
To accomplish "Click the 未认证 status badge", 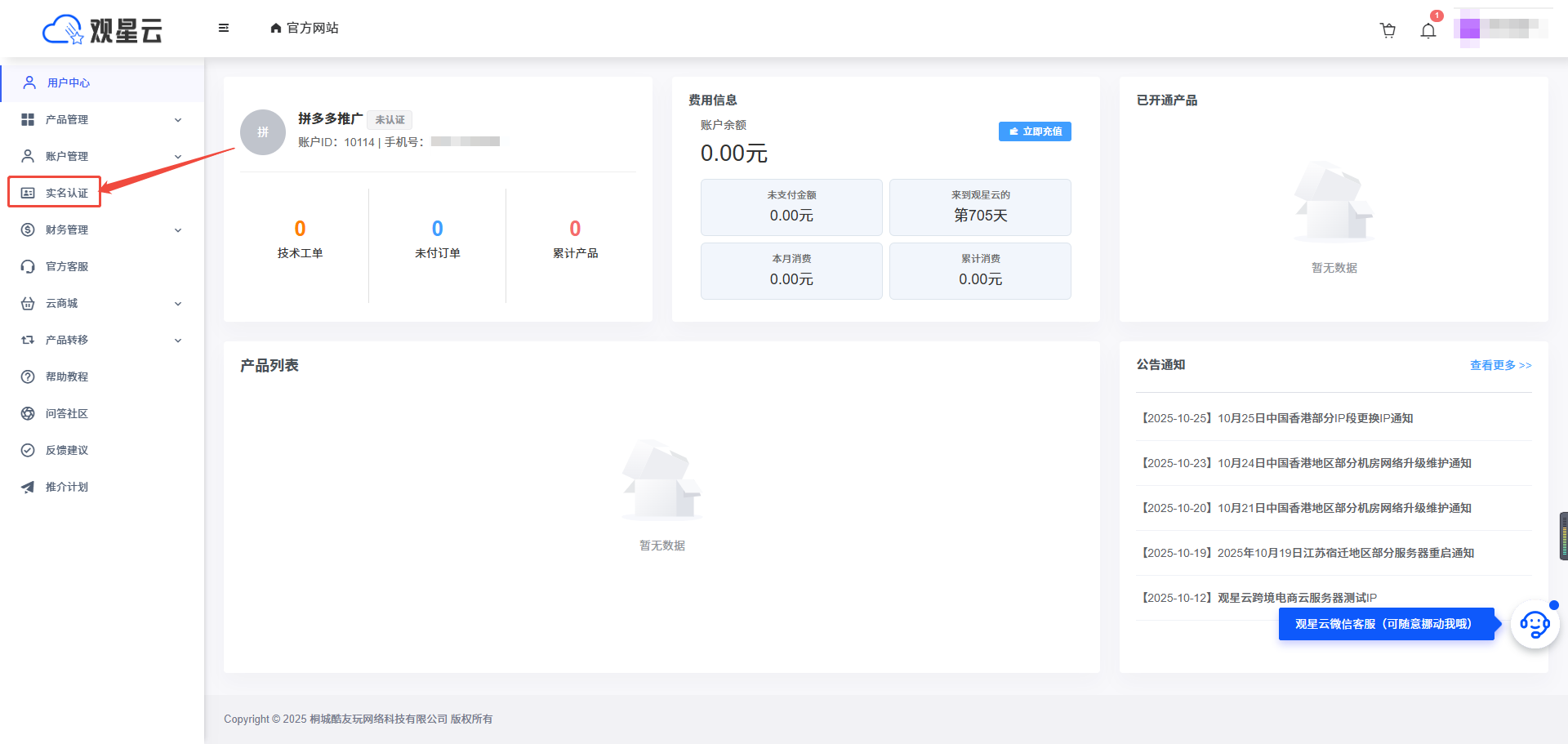I will tap(390, 120).
